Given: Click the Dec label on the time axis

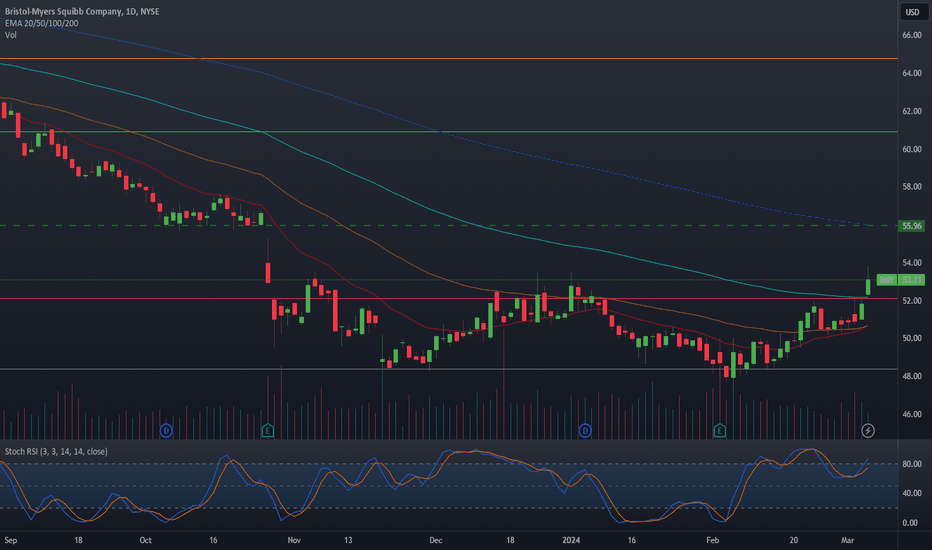Looking at the screenshot, I should (436, 540).
